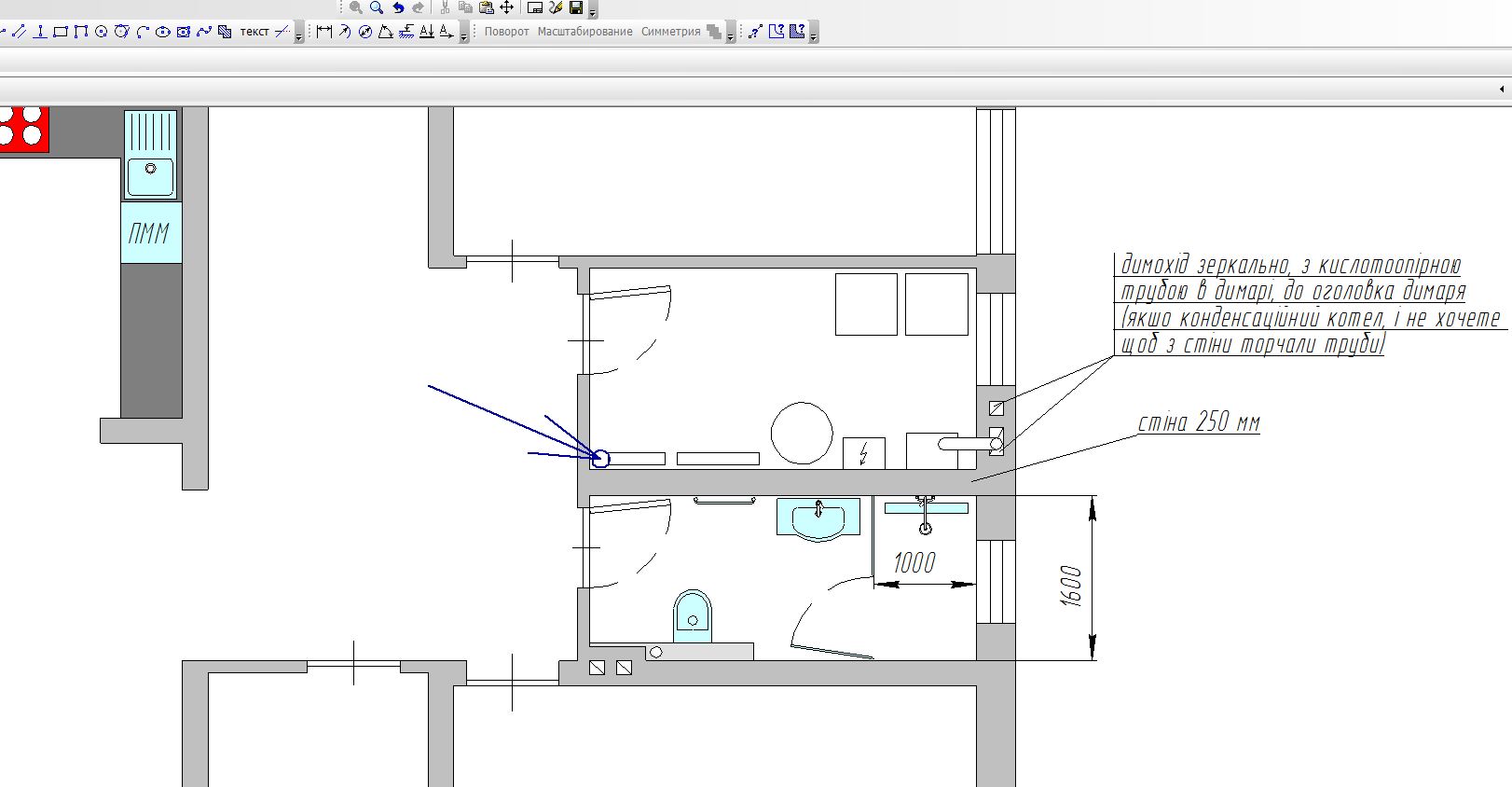Select the measure distance between points tool
This screenshot has height=787, width=1512.
click(x=755, y=32)
